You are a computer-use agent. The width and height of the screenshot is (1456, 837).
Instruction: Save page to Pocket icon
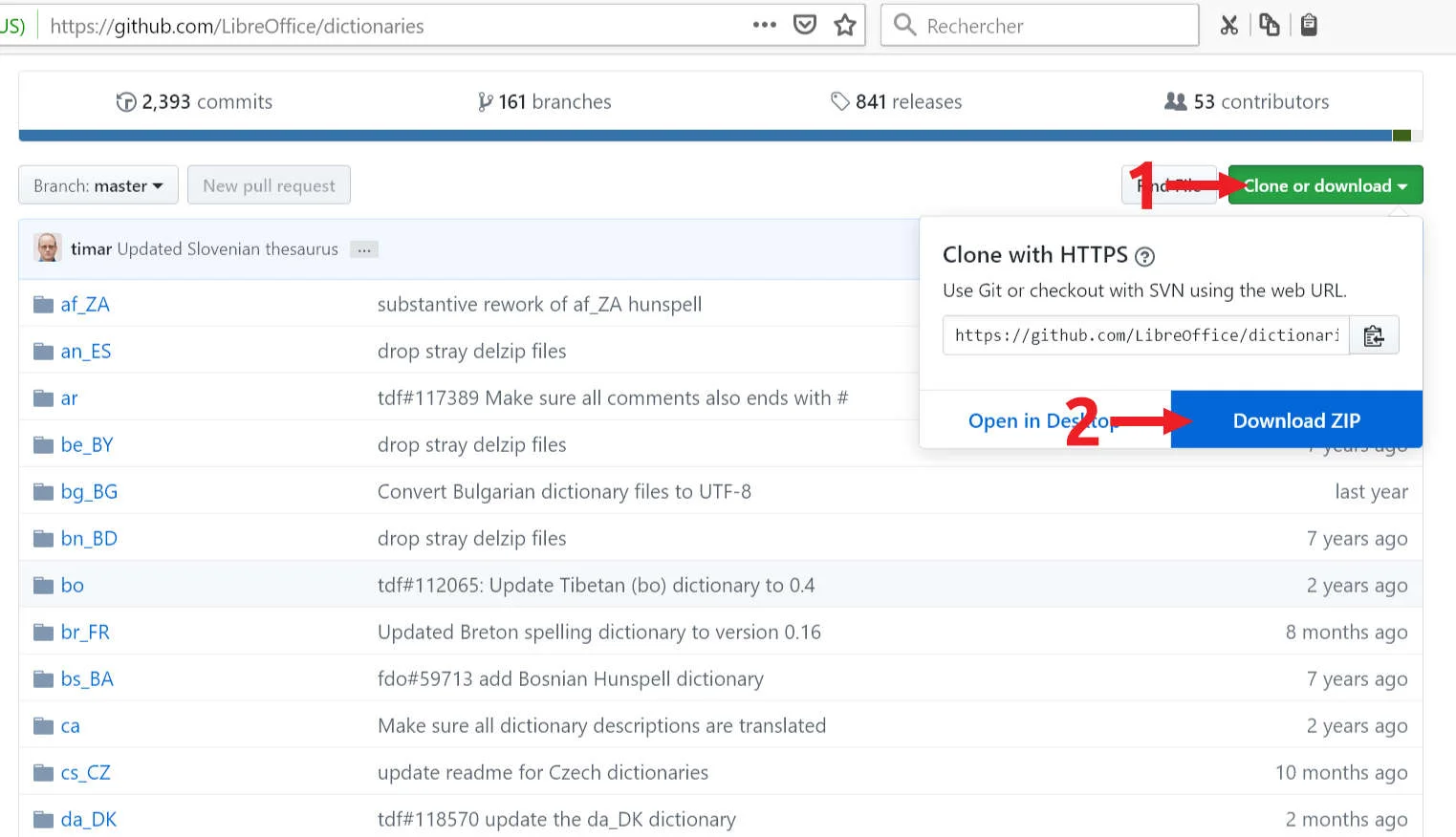click(x=805, y=25)
